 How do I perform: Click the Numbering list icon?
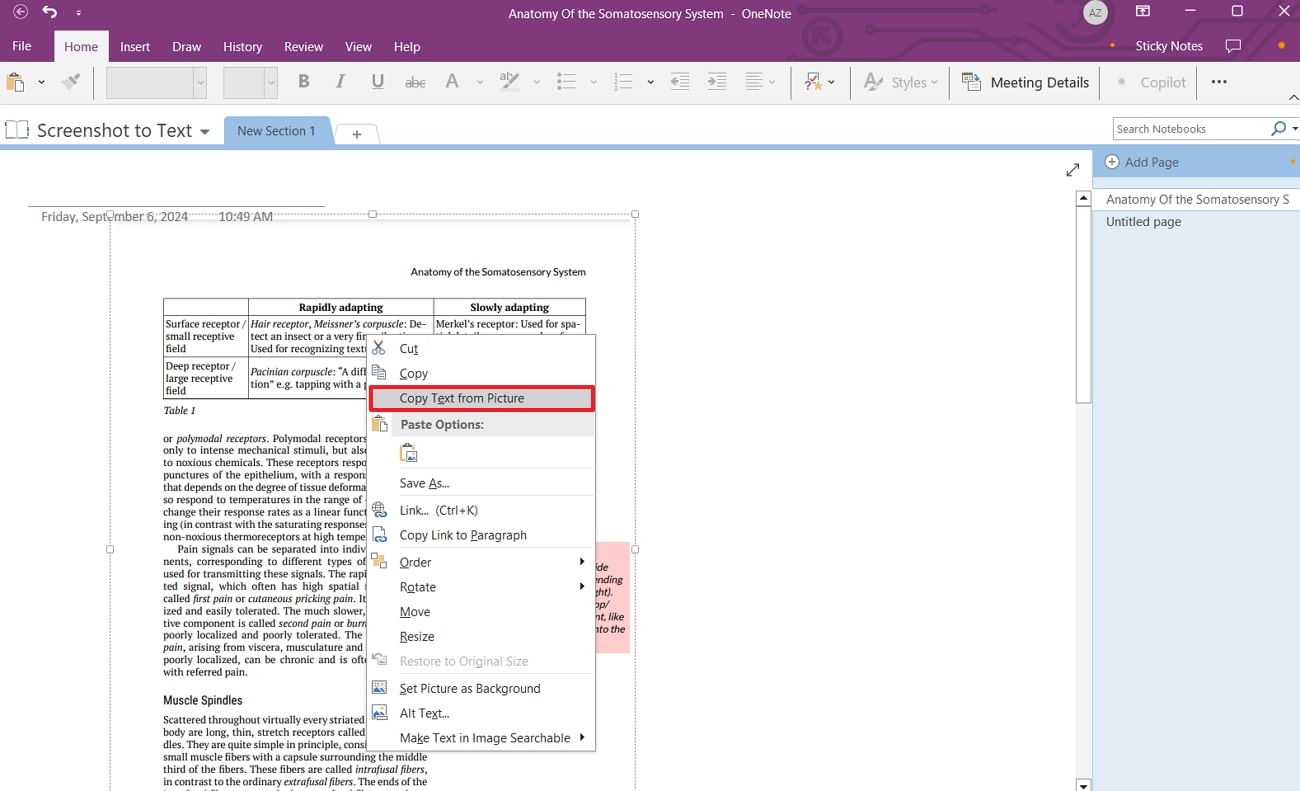pos(624,82)
